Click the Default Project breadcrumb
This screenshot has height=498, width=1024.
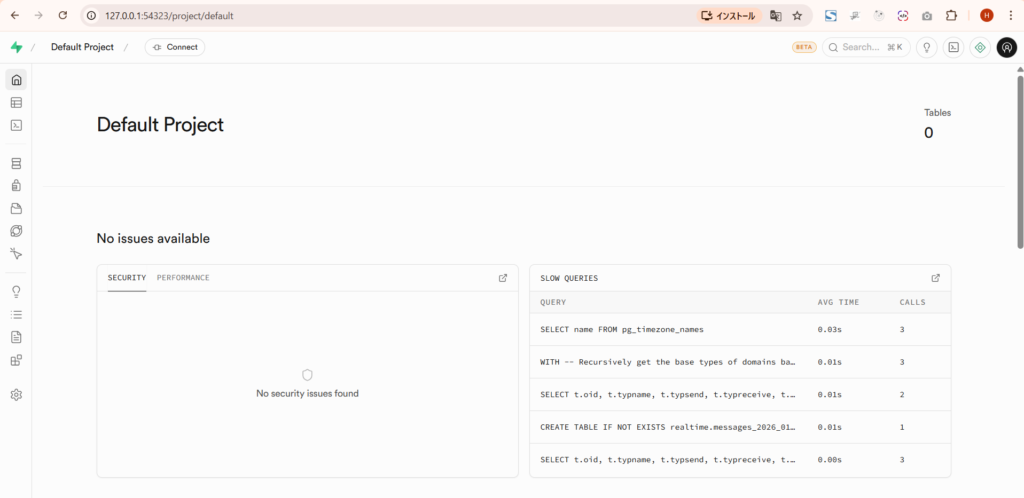point(82,47)
